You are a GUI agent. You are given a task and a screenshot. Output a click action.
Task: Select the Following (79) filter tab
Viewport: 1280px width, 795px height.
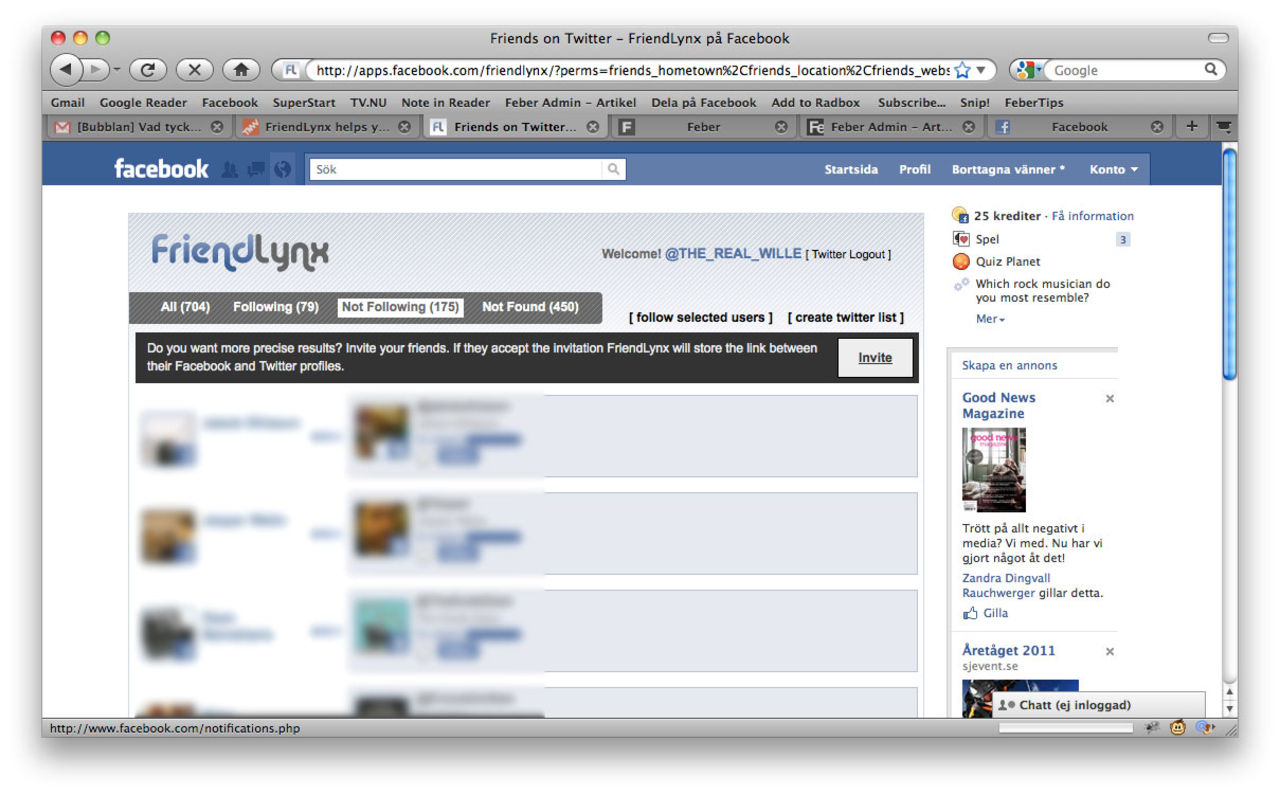[x=276, y=307]
